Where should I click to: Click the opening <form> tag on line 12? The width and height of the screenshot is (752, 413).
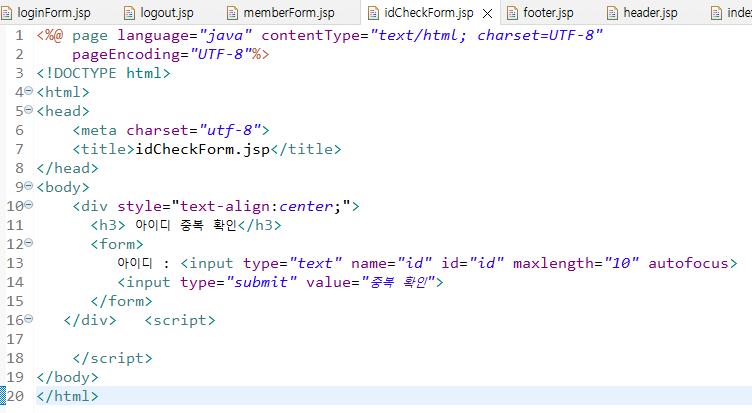click(x=117, y=244)
